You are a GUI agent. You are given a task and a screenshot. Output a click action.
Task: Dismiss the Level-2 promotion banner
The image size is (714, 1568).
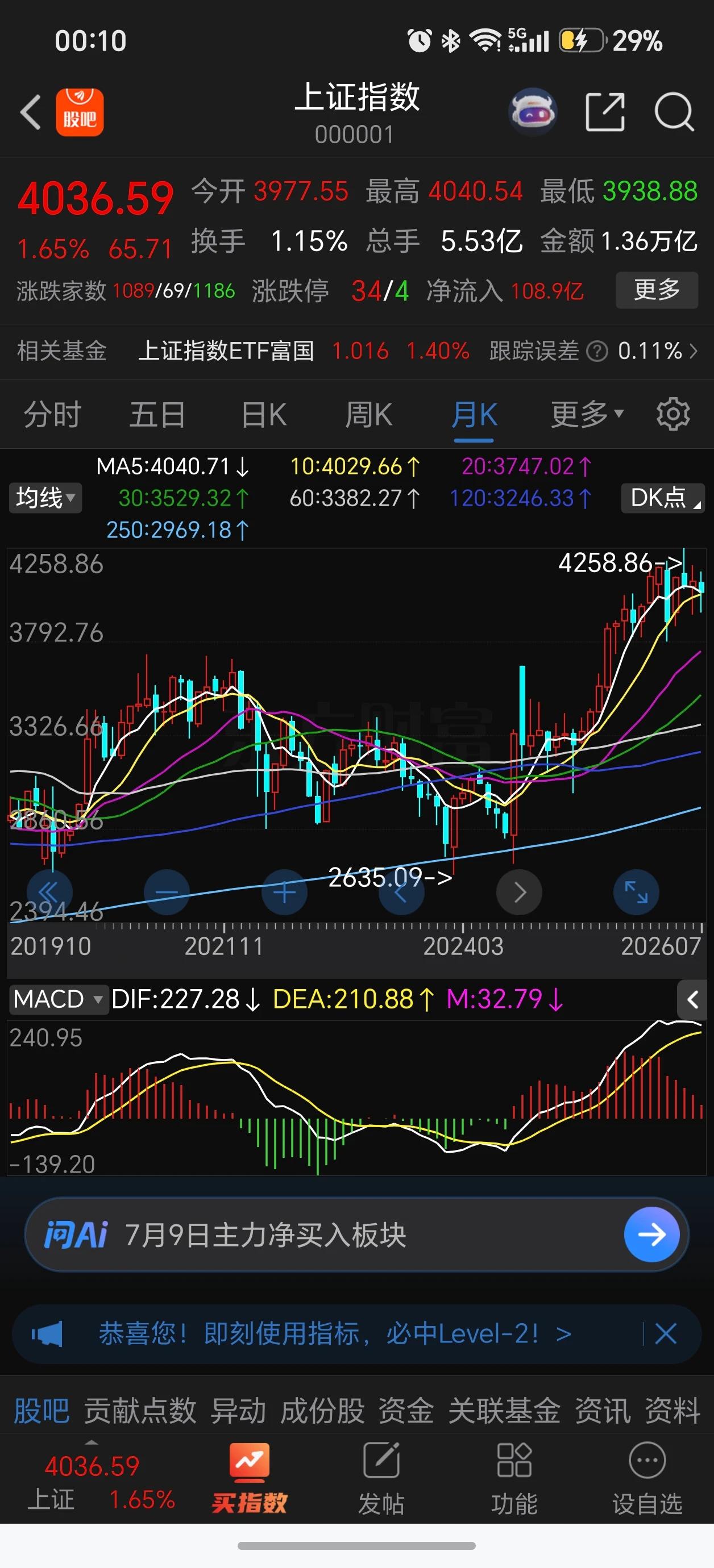pyautogui.click(x=666, y=1334)
